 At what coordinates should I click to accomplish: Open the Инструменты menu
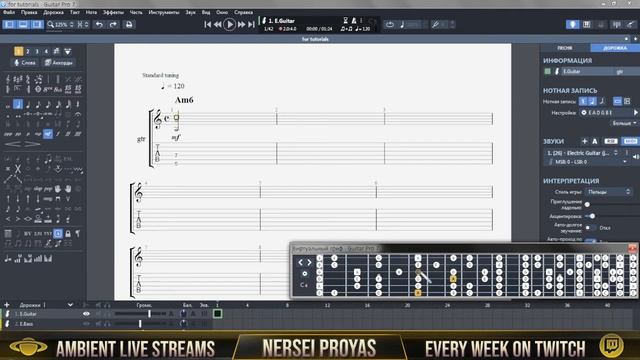pos(164,12)
